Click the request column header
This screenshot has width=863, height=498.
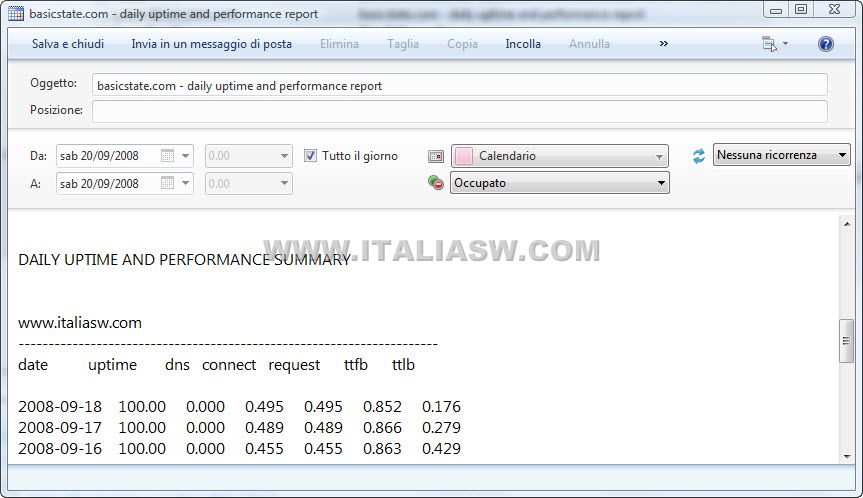[x=294, y=365]
